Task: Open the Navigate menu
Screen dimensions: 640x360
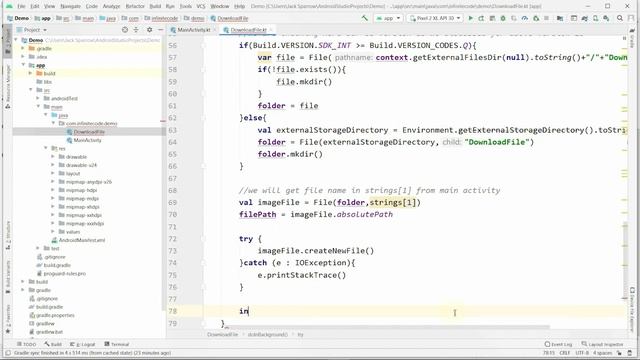Action: click(70, 6)
